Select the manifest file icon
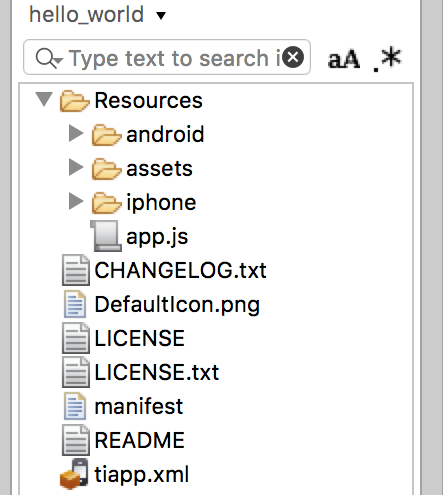443x495 pixels. 75,406
